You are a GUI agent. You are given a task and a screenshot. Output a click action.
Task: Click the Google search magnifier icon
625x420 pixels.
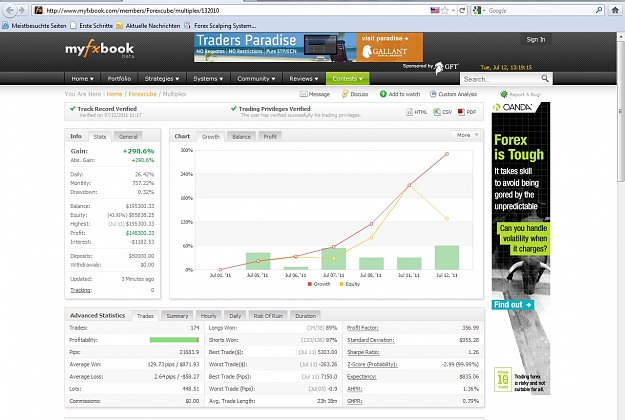click(599, 10)
